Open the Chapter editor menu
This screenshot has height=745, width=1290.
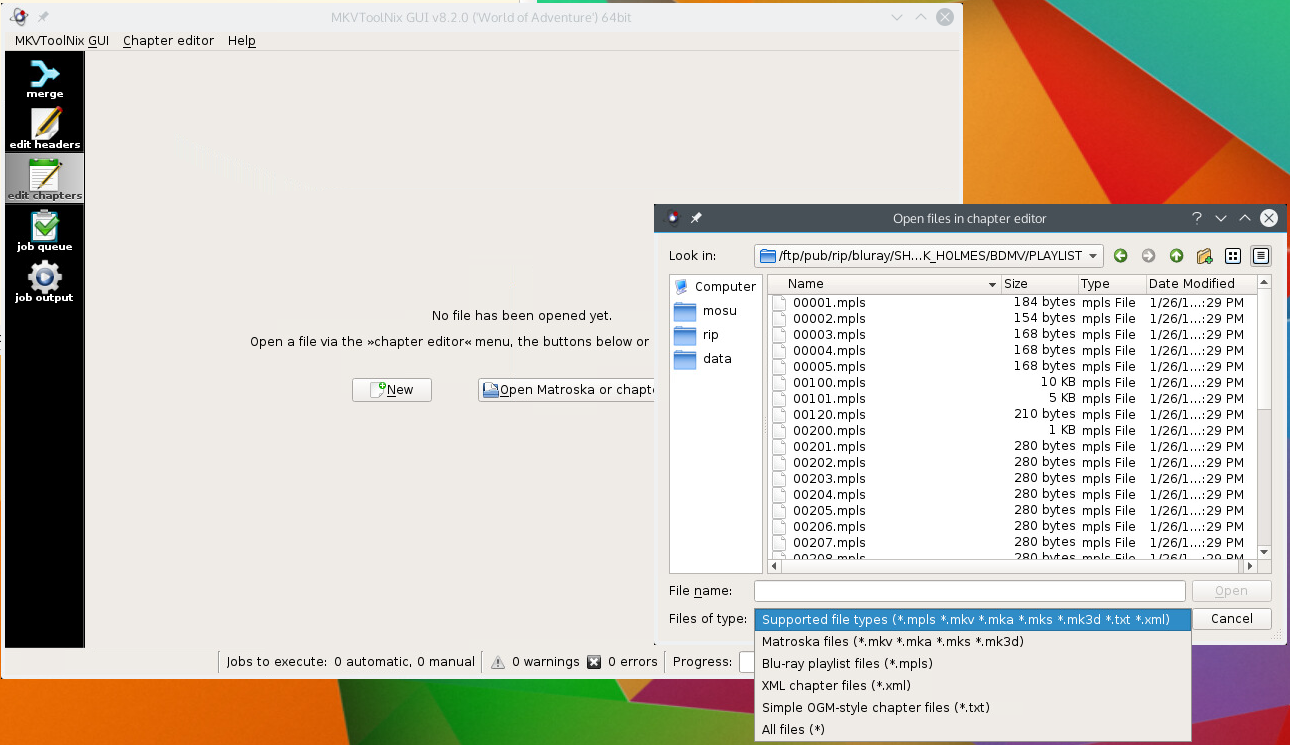tap(168, 41)
